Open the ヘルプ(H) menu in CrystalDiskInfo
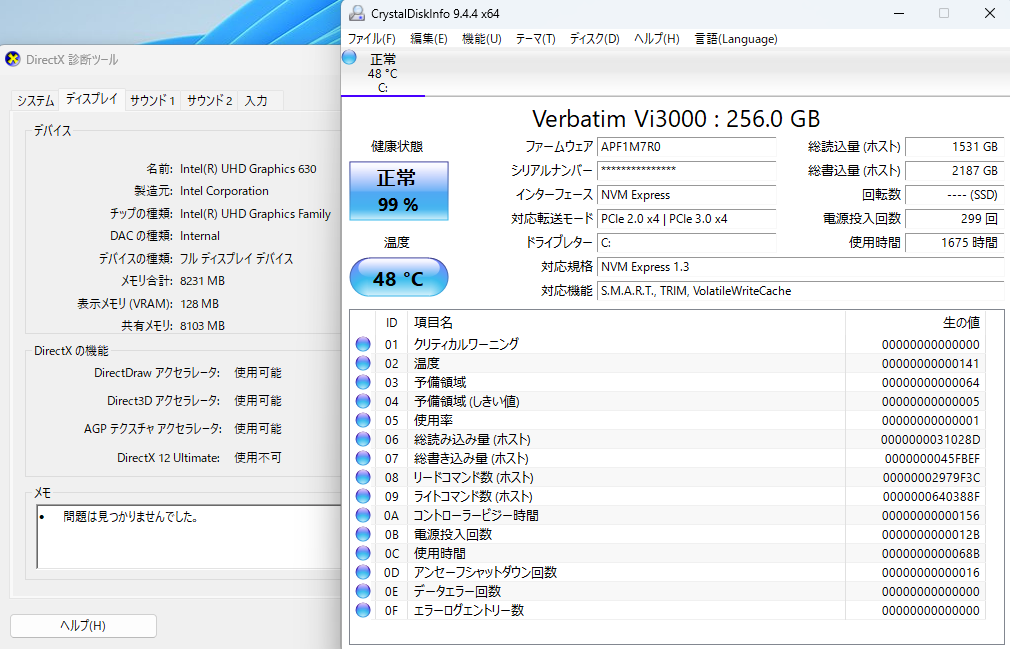The width and height of the screenshot is (1010, 649). (x=656, y=39)
